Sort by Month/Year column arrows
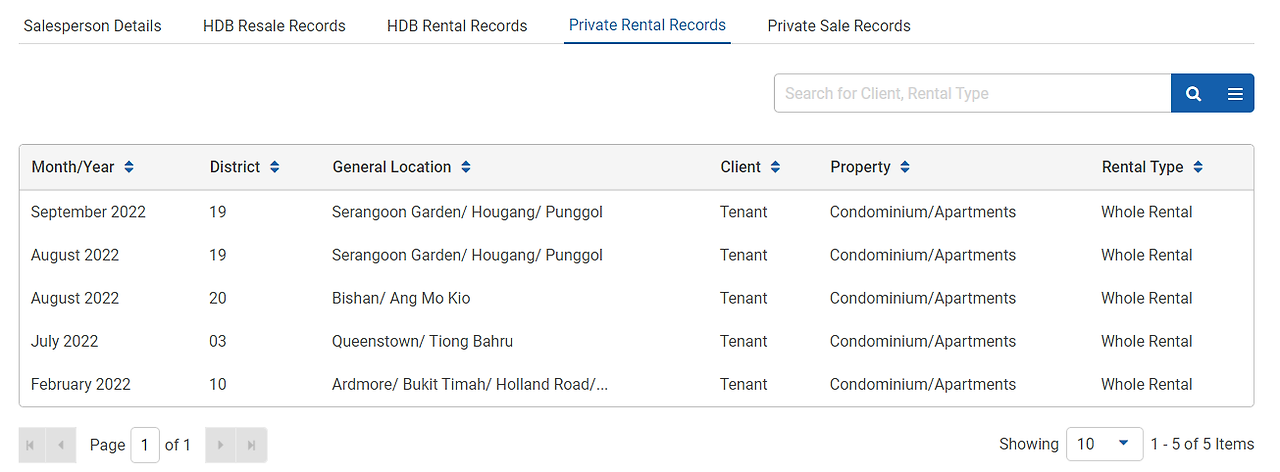Image resolution: width=1280 pixels, height=472 pixels. pyautogui.click(x=129, y=167)
